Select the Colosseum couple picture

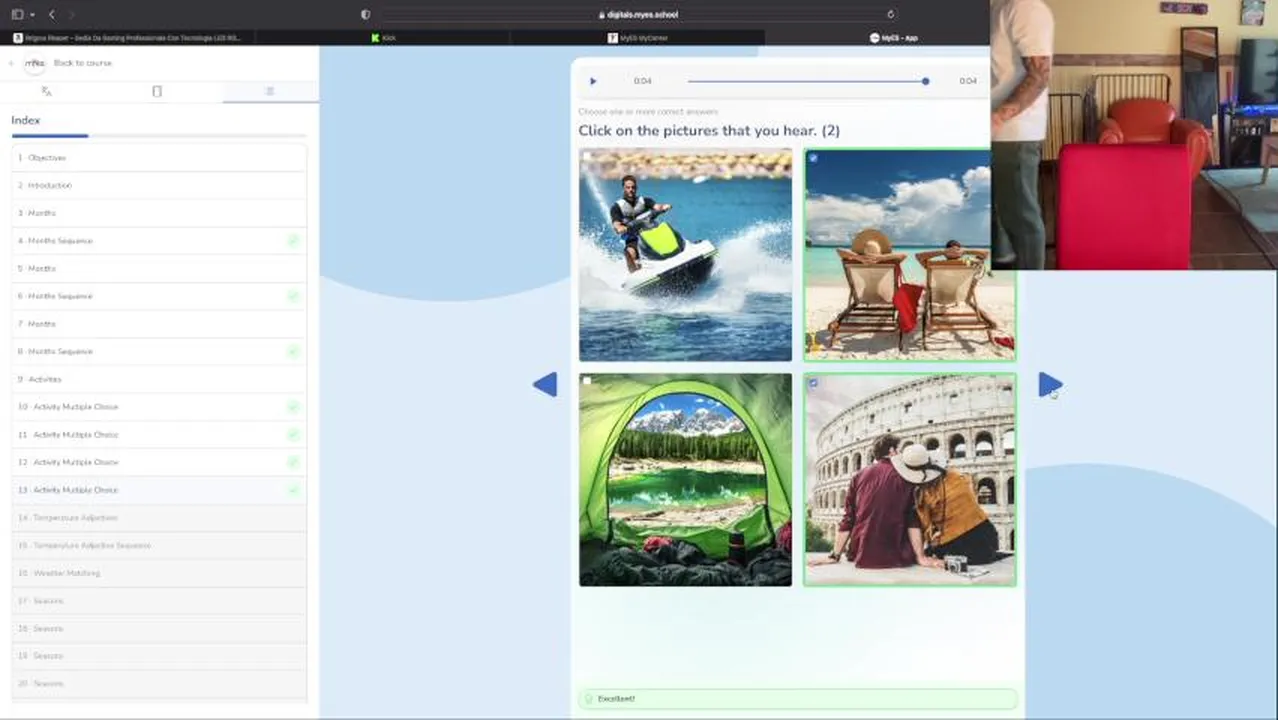tap(909, 480)
